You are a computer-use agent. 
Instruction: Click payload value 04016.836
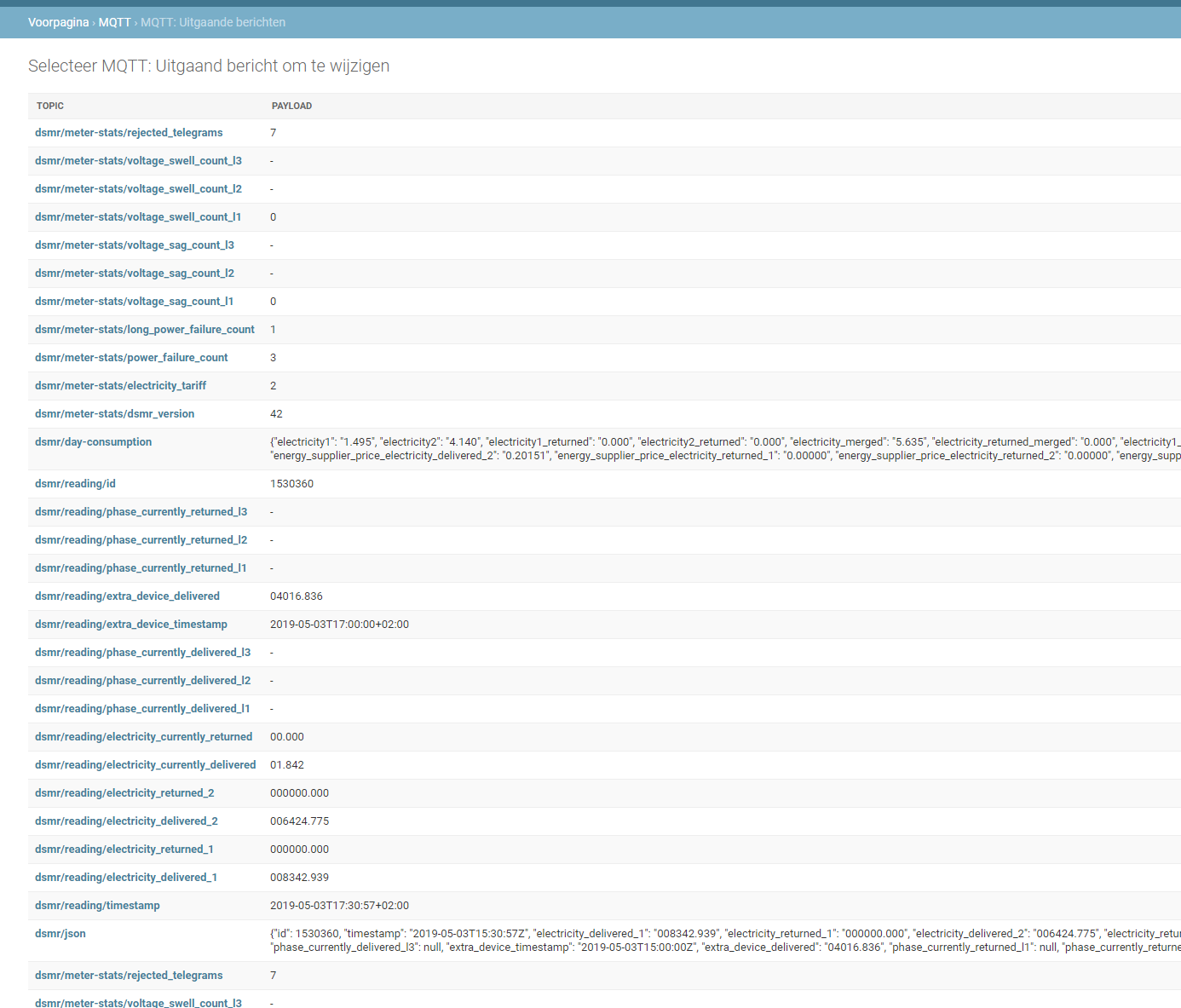[x=297, y=596]
